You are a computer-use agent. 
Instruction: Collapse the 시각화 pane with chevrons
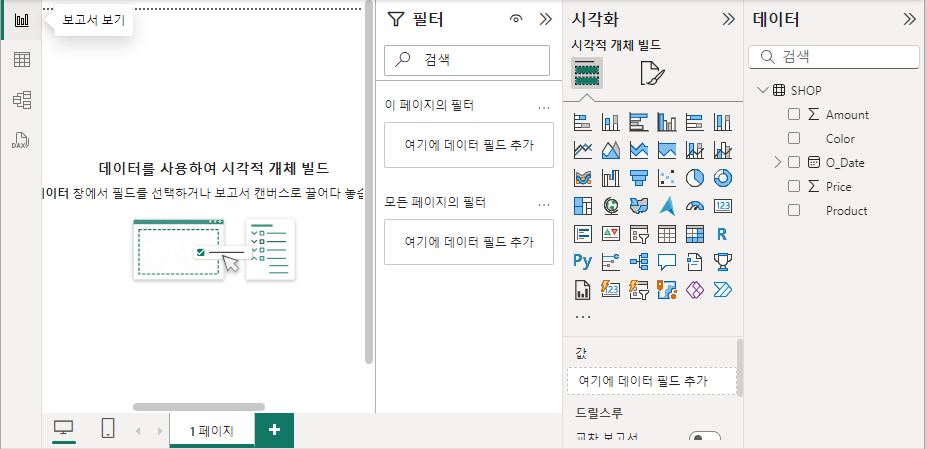click(728, 20)
